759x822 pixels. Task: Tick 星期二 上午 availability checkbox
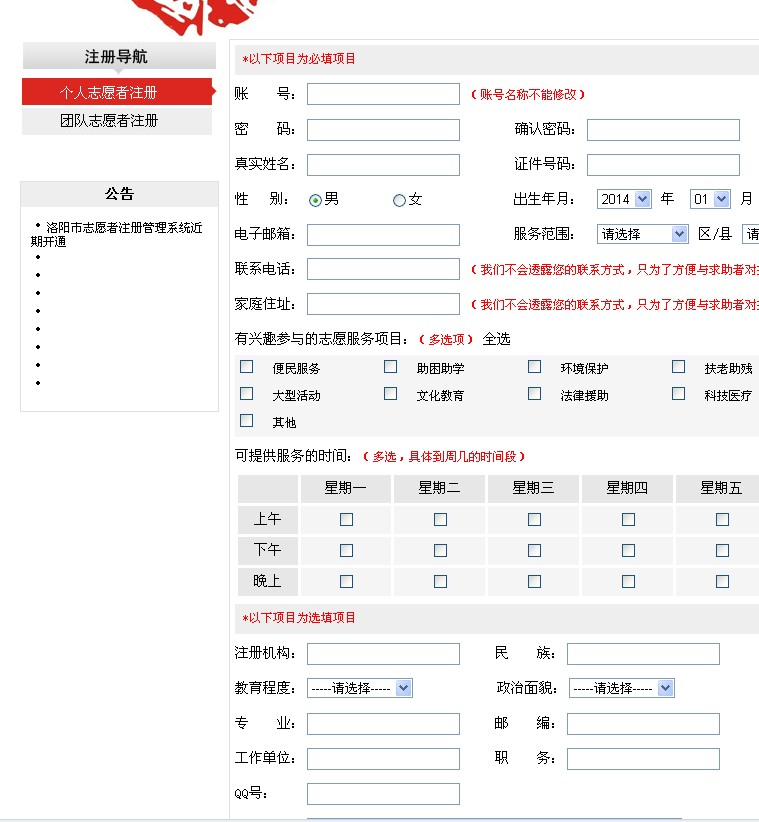[x=440, y=520]
